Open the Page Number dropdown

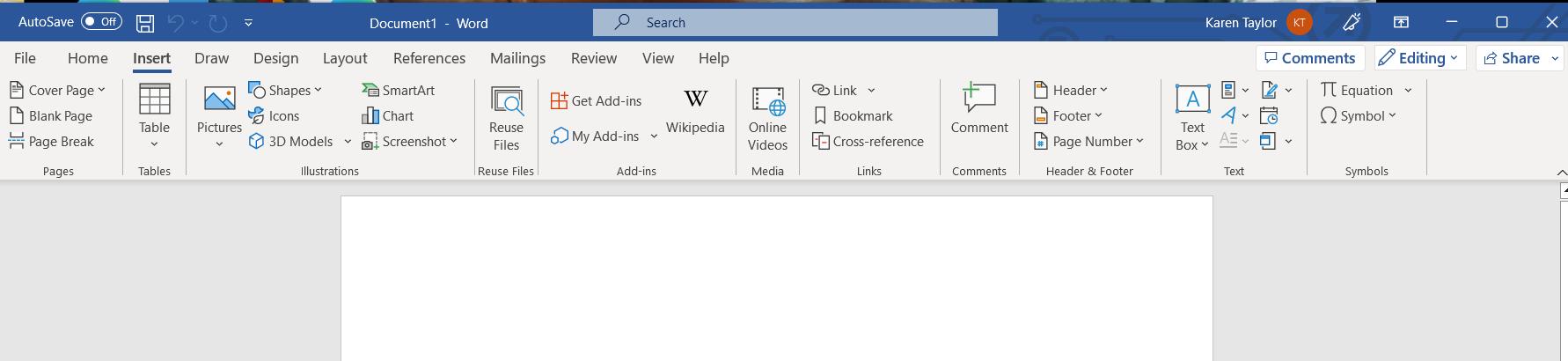point(1088,141)
